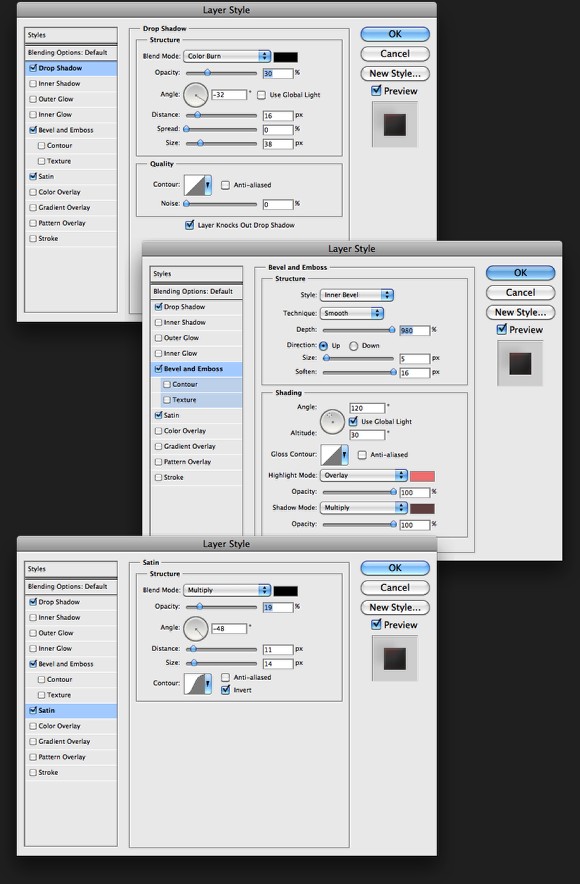Screen dimensions: 580x884
Task: Click the contour thumbnail in Drop Shadow Quality
Action: click(x=194, y=185)
